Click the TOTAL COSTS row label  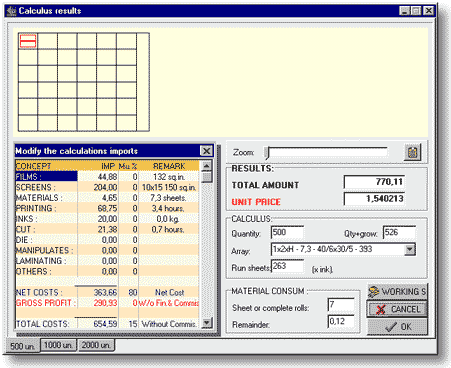point(42,324)
